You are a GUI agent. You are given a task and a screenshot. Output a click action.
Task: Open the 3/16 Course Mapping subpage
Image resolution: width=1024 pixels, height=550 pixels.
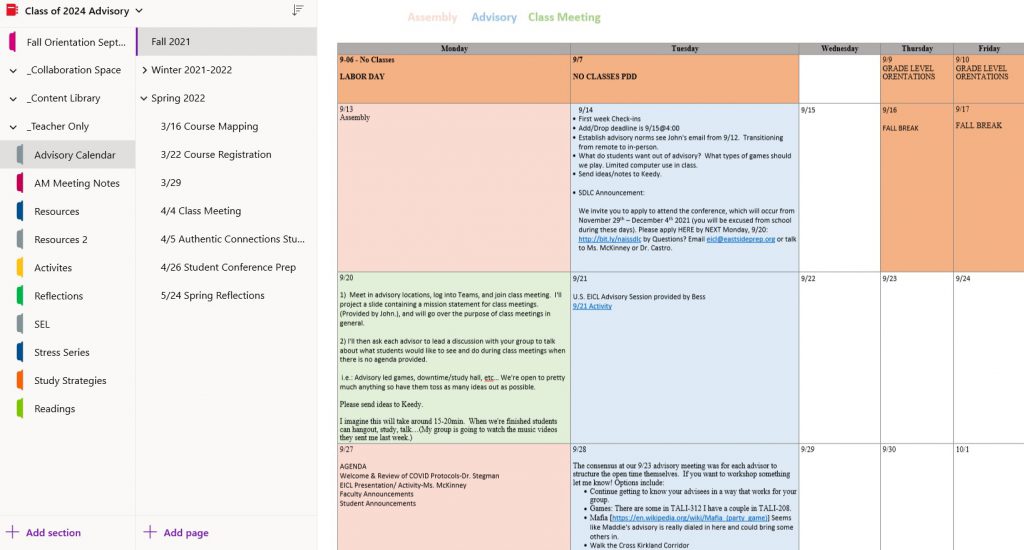[x=209, y=126]
